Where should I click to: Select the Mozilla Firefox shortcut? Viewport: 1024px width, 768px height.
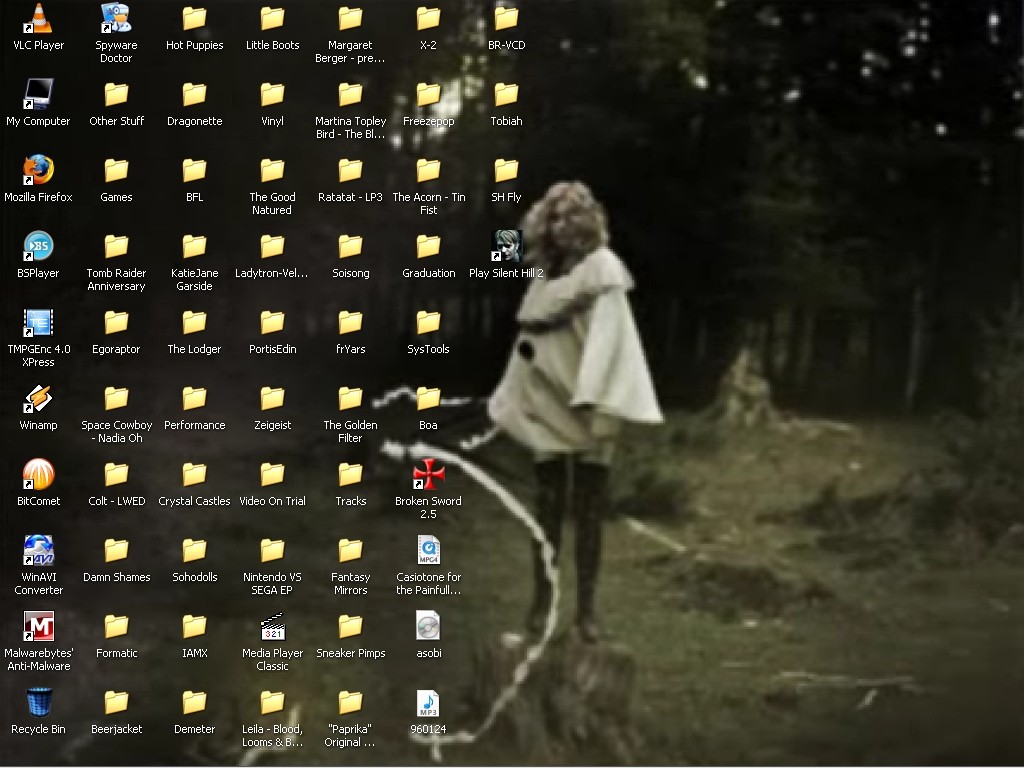click(38, 171)
